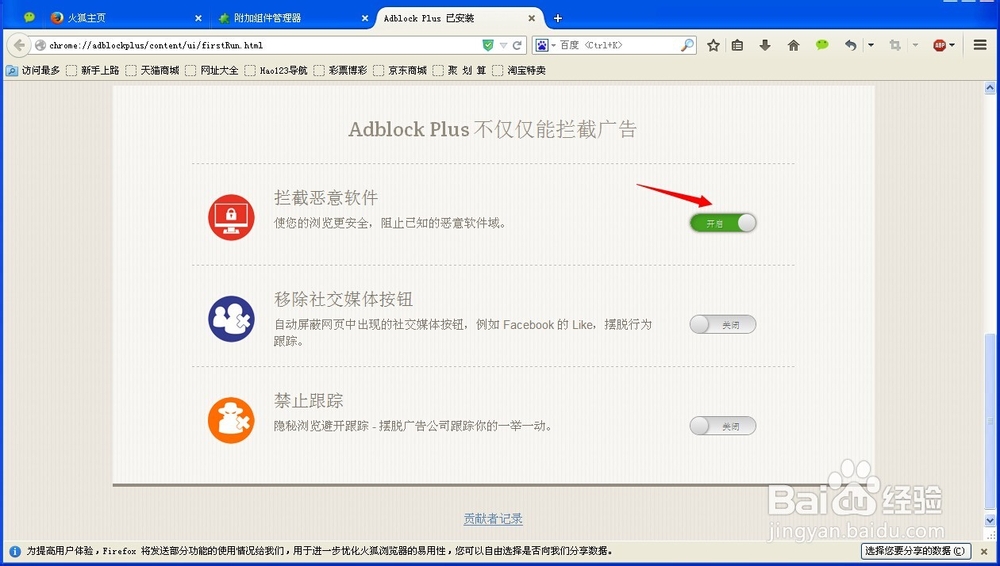1000x566 pixels.
Task: Open the downloads arrow icon
Action: click(x=765, y=45)
